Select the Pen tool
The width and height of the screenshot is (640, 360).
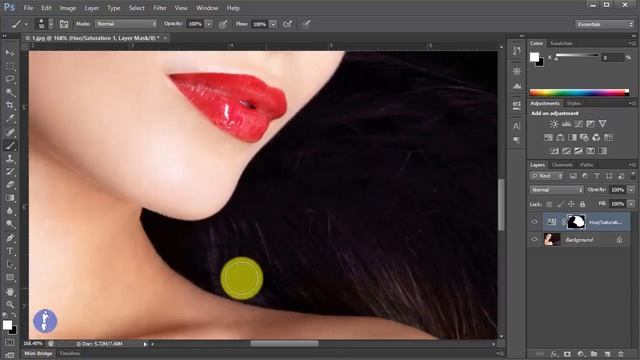tap(10, 238)
